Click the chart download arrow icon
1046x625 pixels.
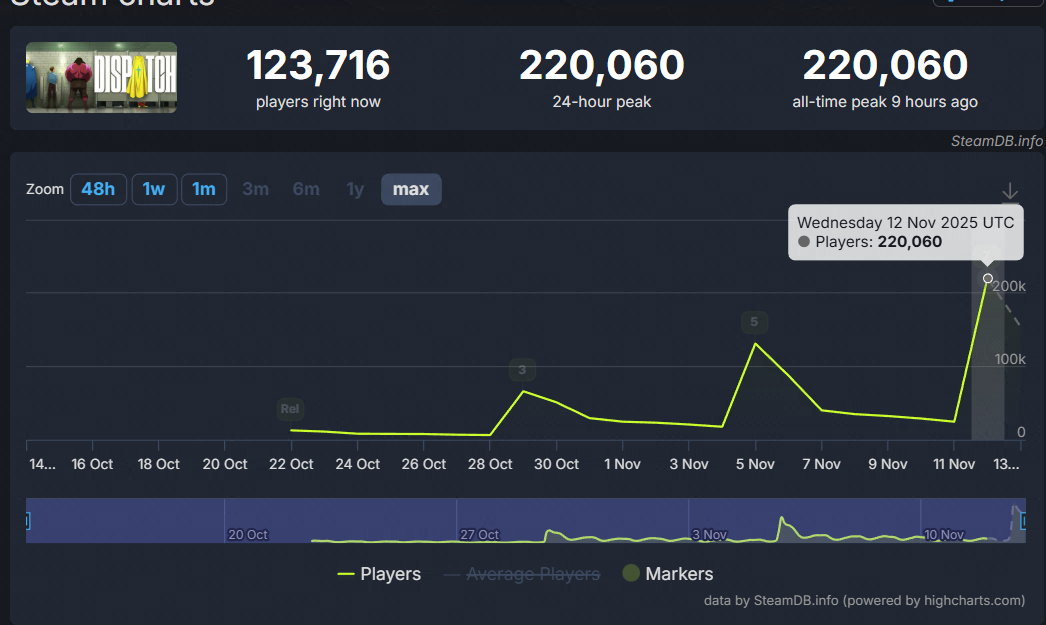pos(1010,192)
